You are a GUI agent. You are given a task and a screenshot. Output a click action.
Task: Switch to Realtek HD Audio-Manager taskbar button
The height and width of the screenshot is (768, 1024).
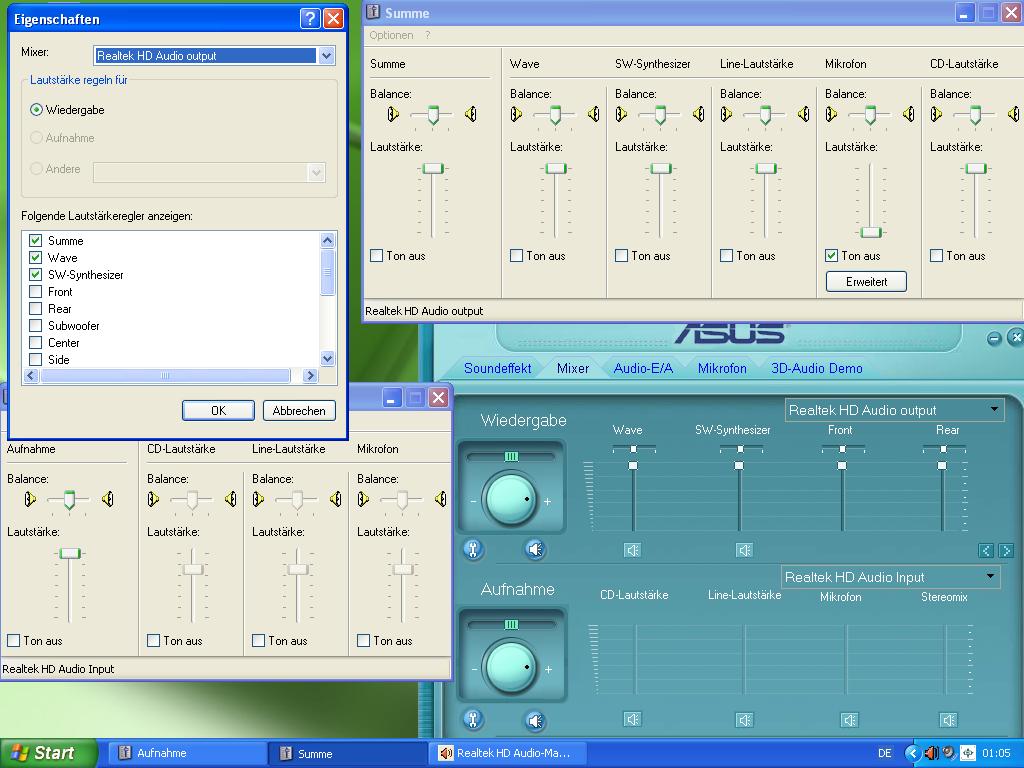[x=507, y=753]
